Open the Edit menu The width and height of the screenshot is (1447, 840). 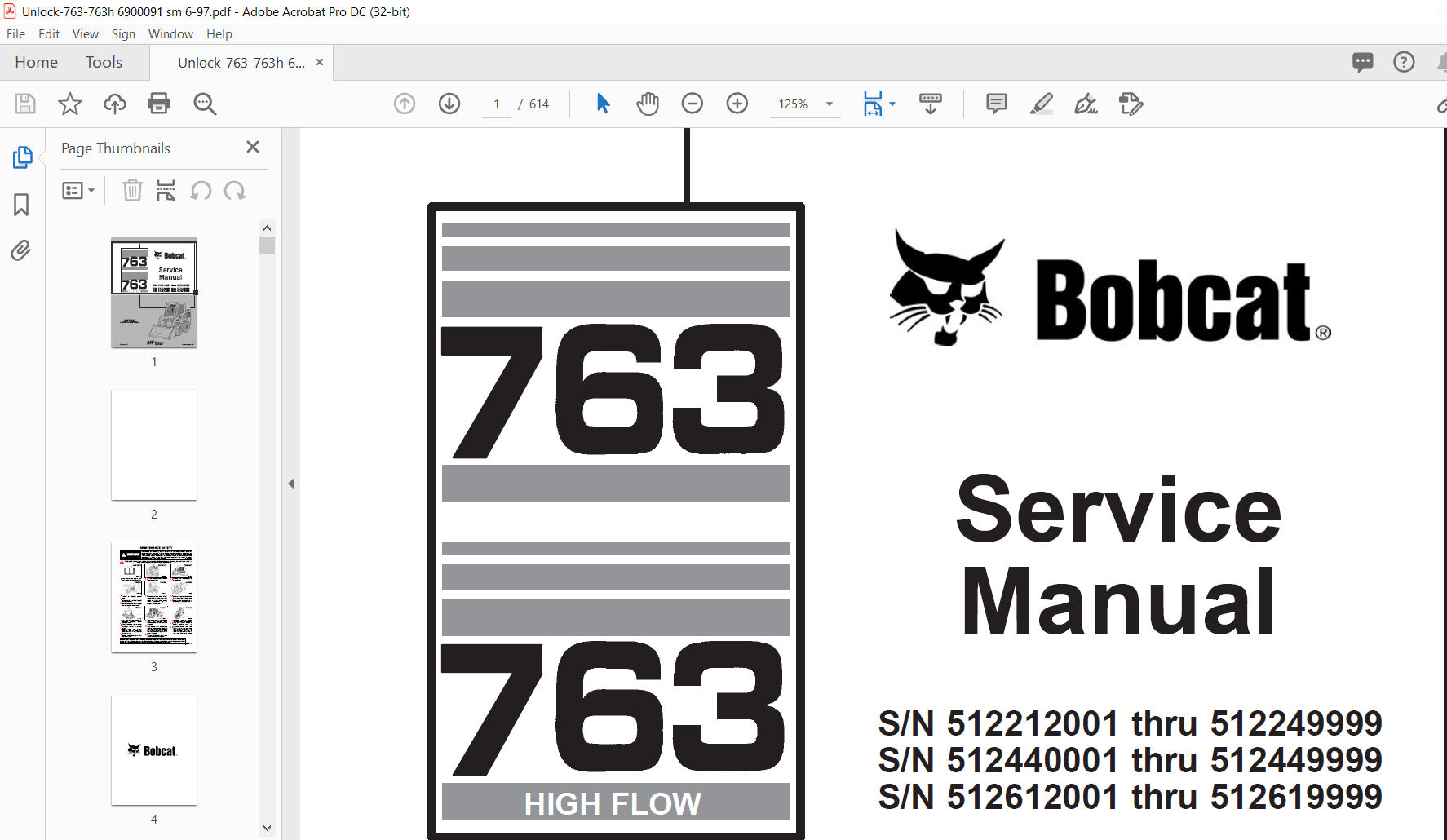(x=49, y=34)
